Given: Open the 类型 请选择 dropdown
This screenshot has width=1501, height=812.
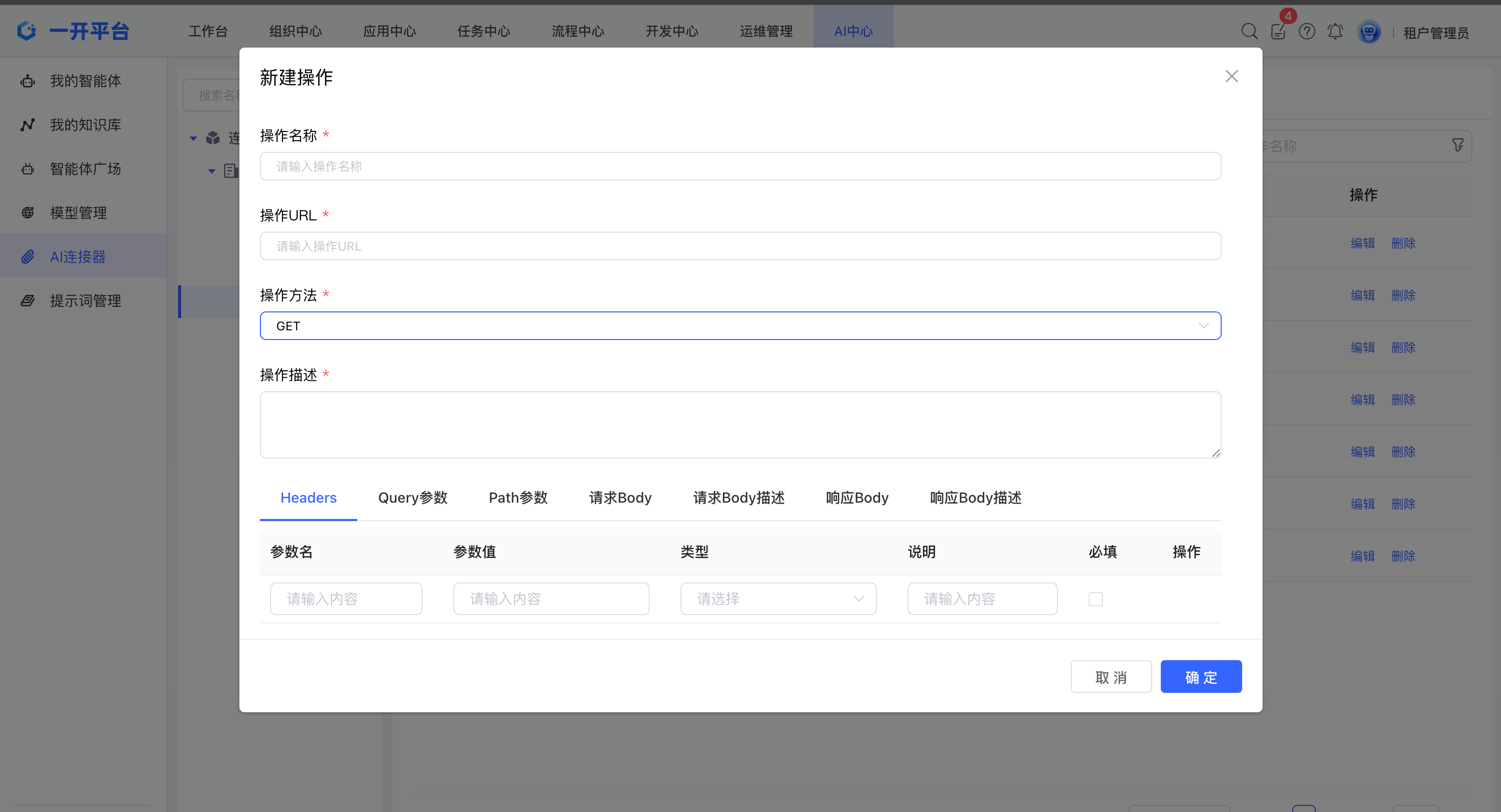Looking at the screenshot, I should tap(778, 599).
